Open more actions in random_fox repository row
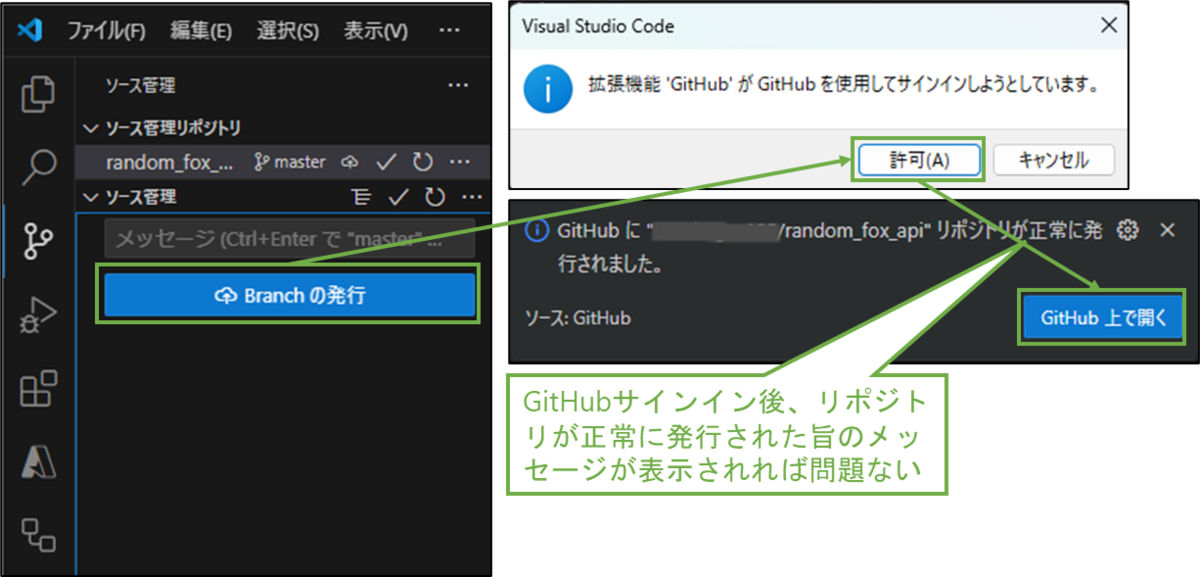 click(459, 161)
